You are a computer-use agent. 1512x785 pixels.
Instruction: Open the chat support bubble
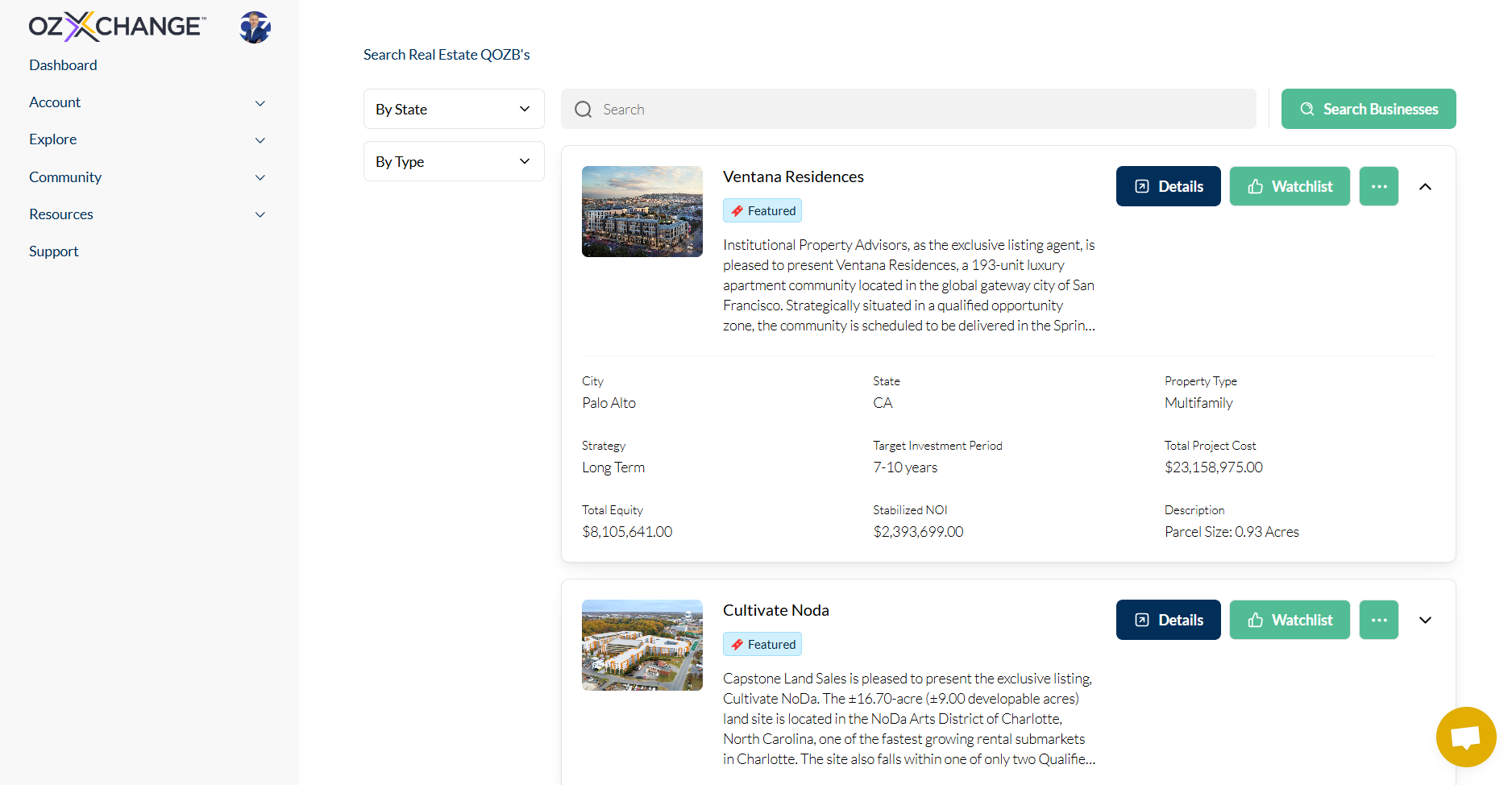point(1465,737)
